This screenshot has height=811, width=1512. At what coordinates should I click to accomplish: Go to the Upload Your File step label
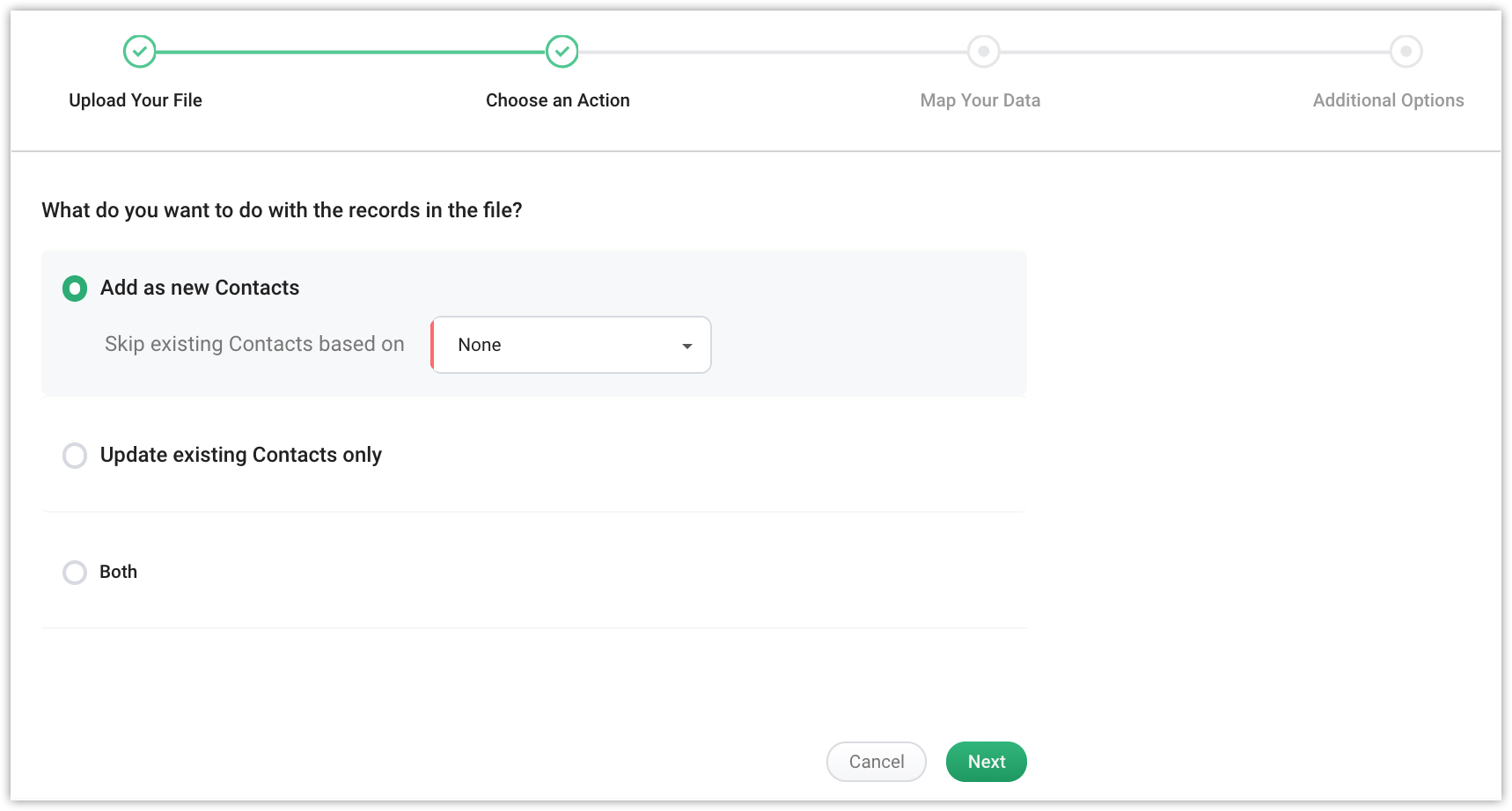[136, 100]
